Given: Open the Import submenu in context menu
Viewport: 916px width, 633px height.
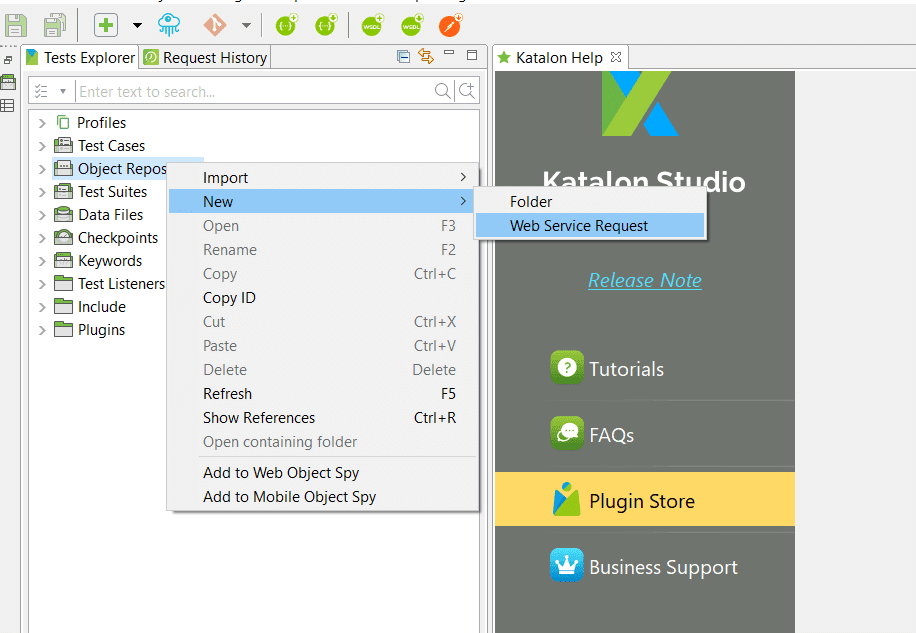Looking at the screenshot, I should (x=322, y=178).
